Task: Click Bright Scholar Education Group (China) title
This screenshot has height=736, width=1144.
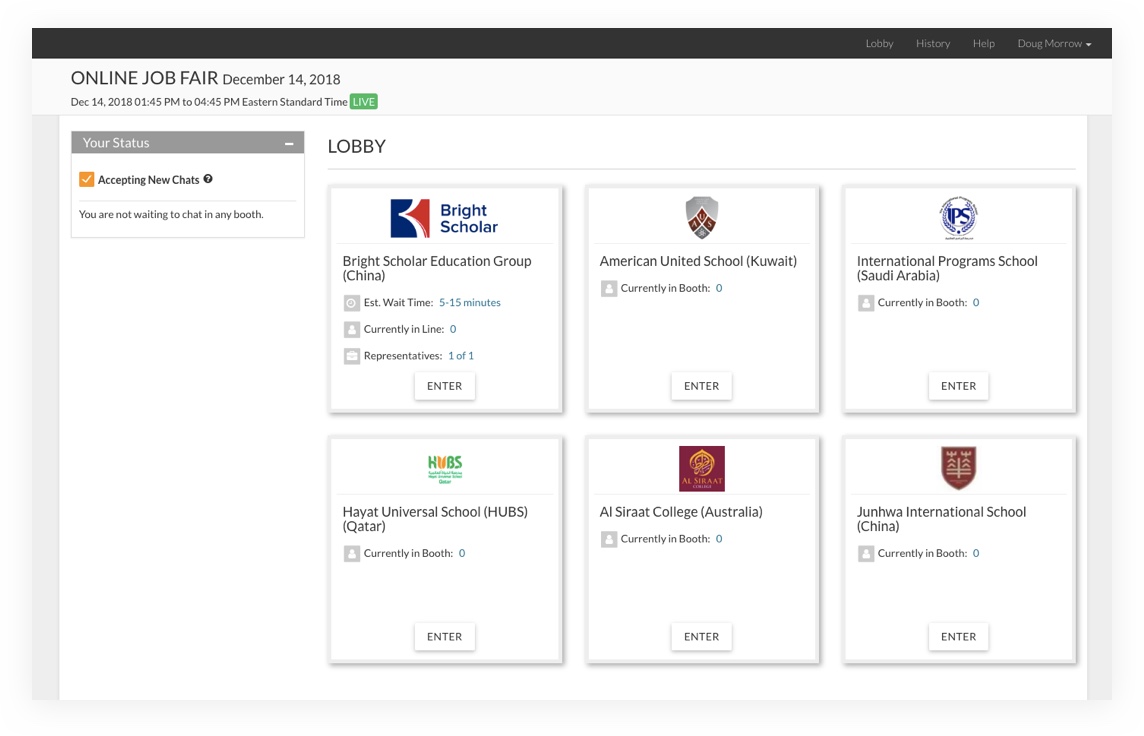Action: pos(437,268)
